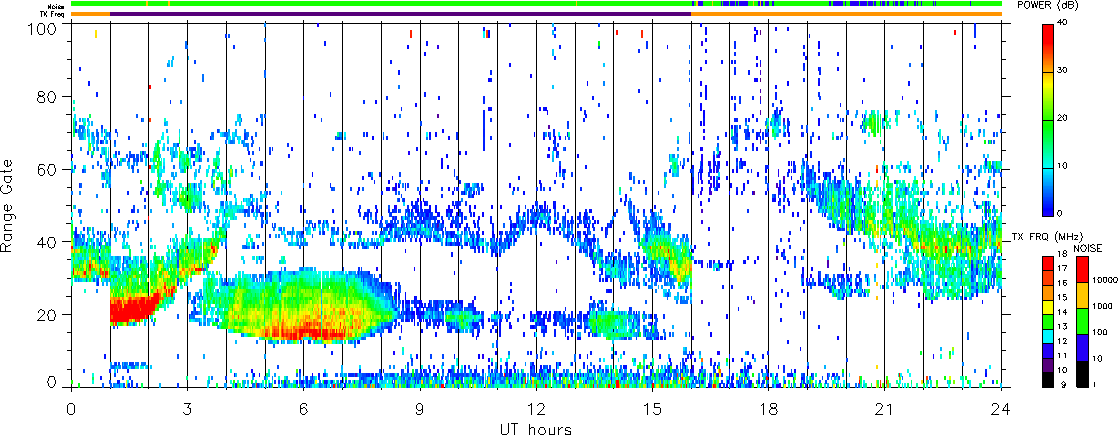Click the 12 tick on UT hours axis
This screenshot has width=1118, height=435.
click(x=536, y=408)
